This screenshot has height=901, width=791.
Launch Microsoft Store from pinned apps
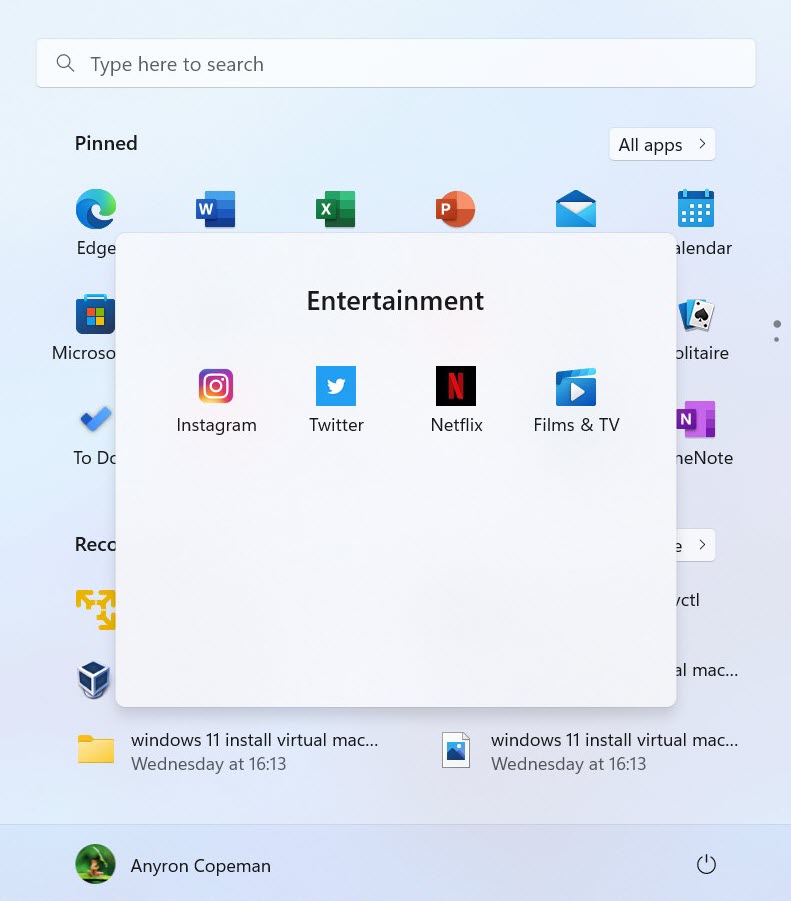pos(95,314)
